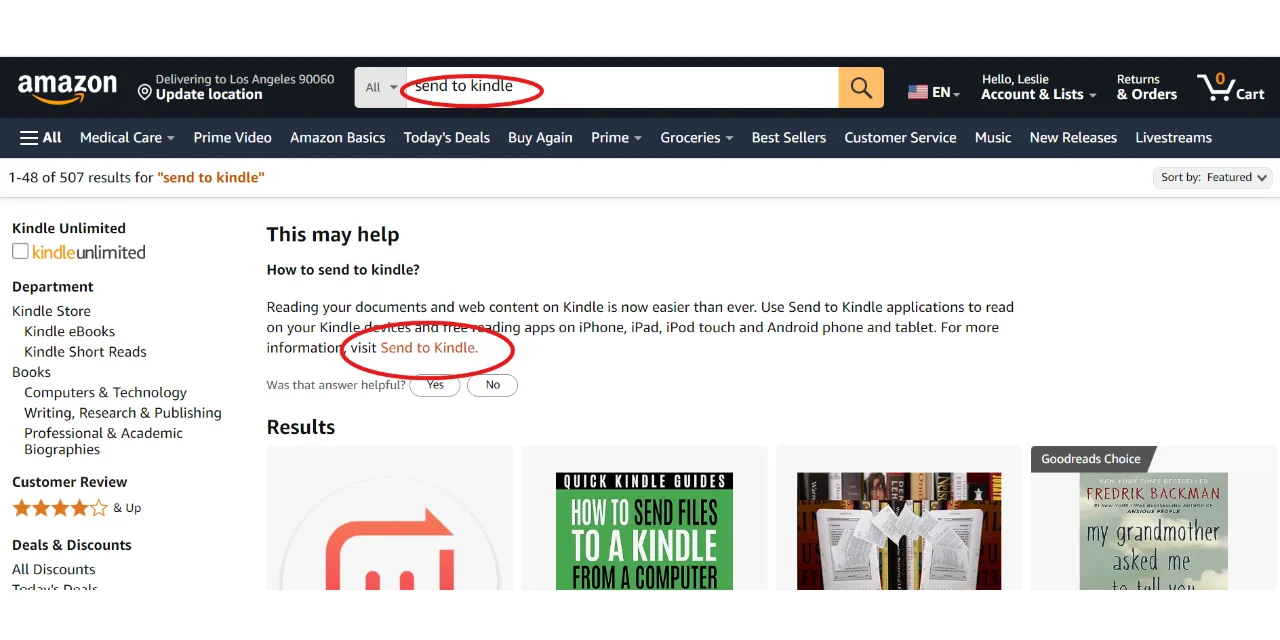
Task: Select the Books department
Action: click(x=31, y=372)
